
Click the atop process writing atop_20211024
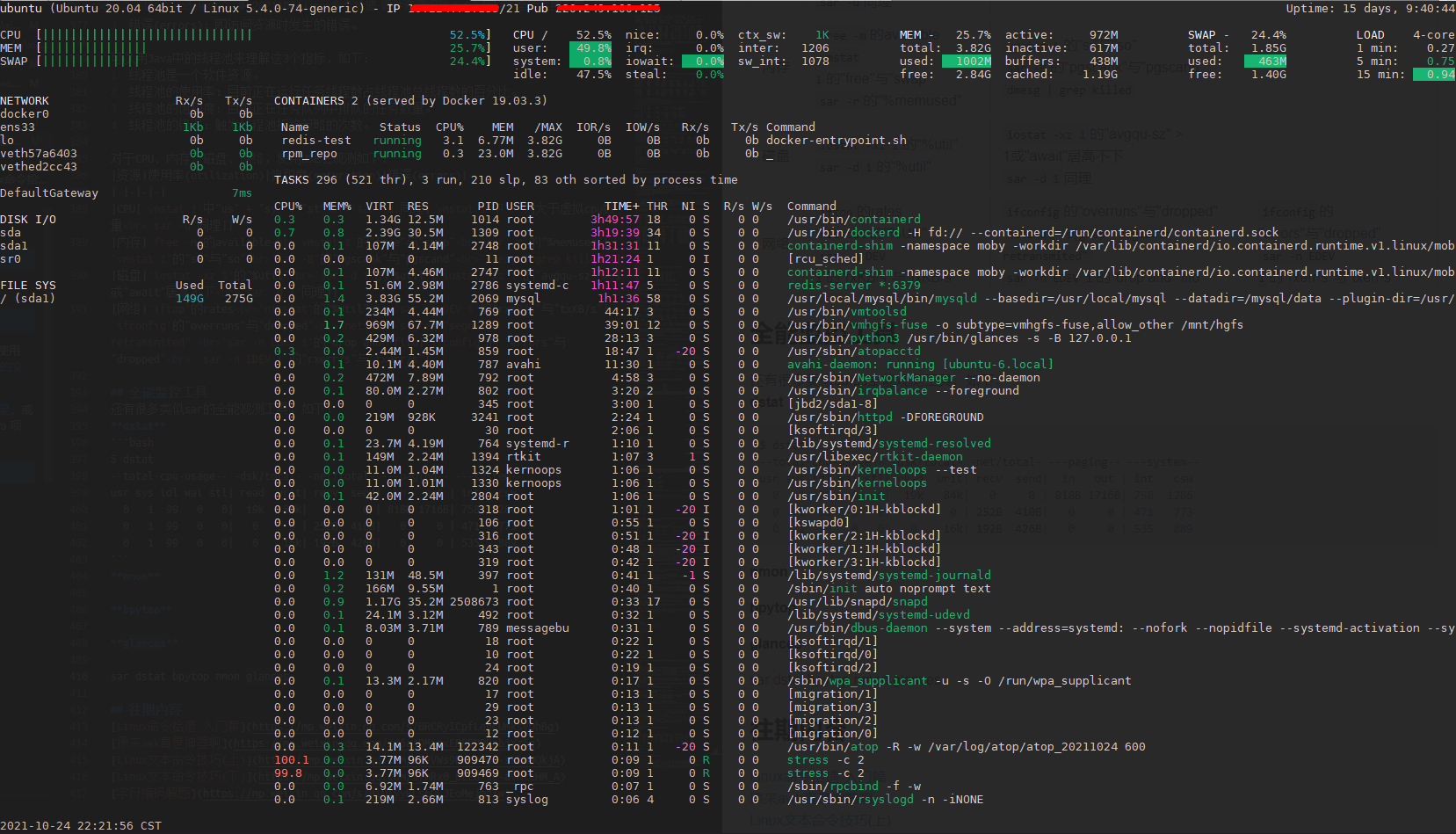tap(967, 747)
